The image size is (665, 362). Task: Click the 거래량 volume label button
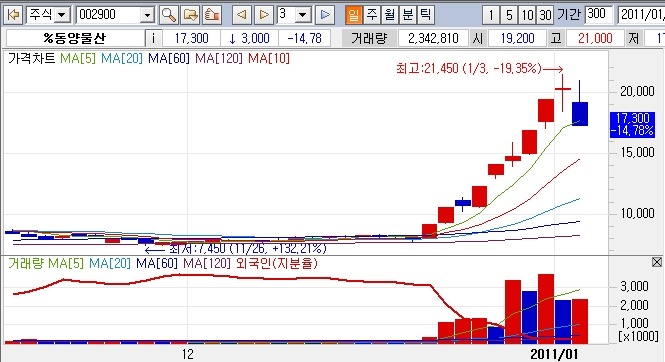(369, 39)
